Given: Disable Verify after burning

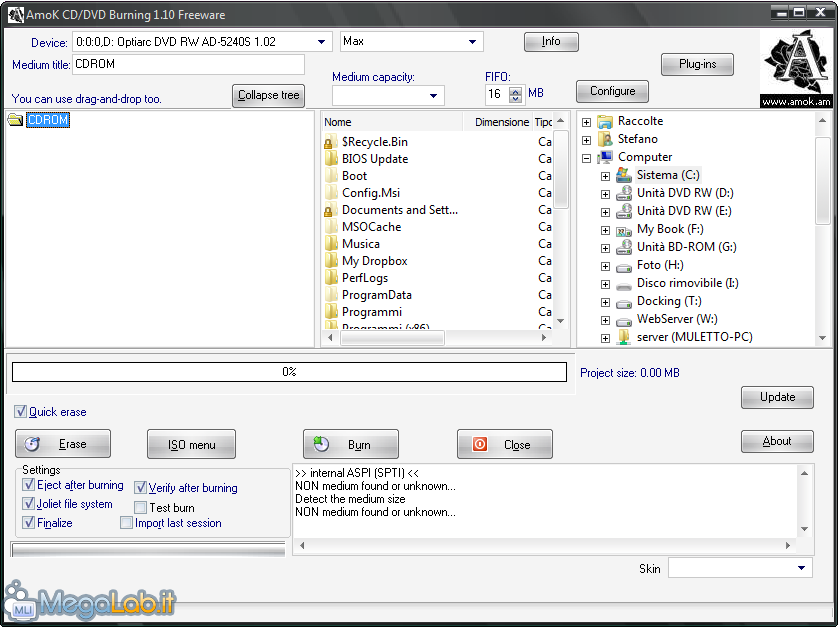Looking at the screenshot, I should (x=141, y=487).
